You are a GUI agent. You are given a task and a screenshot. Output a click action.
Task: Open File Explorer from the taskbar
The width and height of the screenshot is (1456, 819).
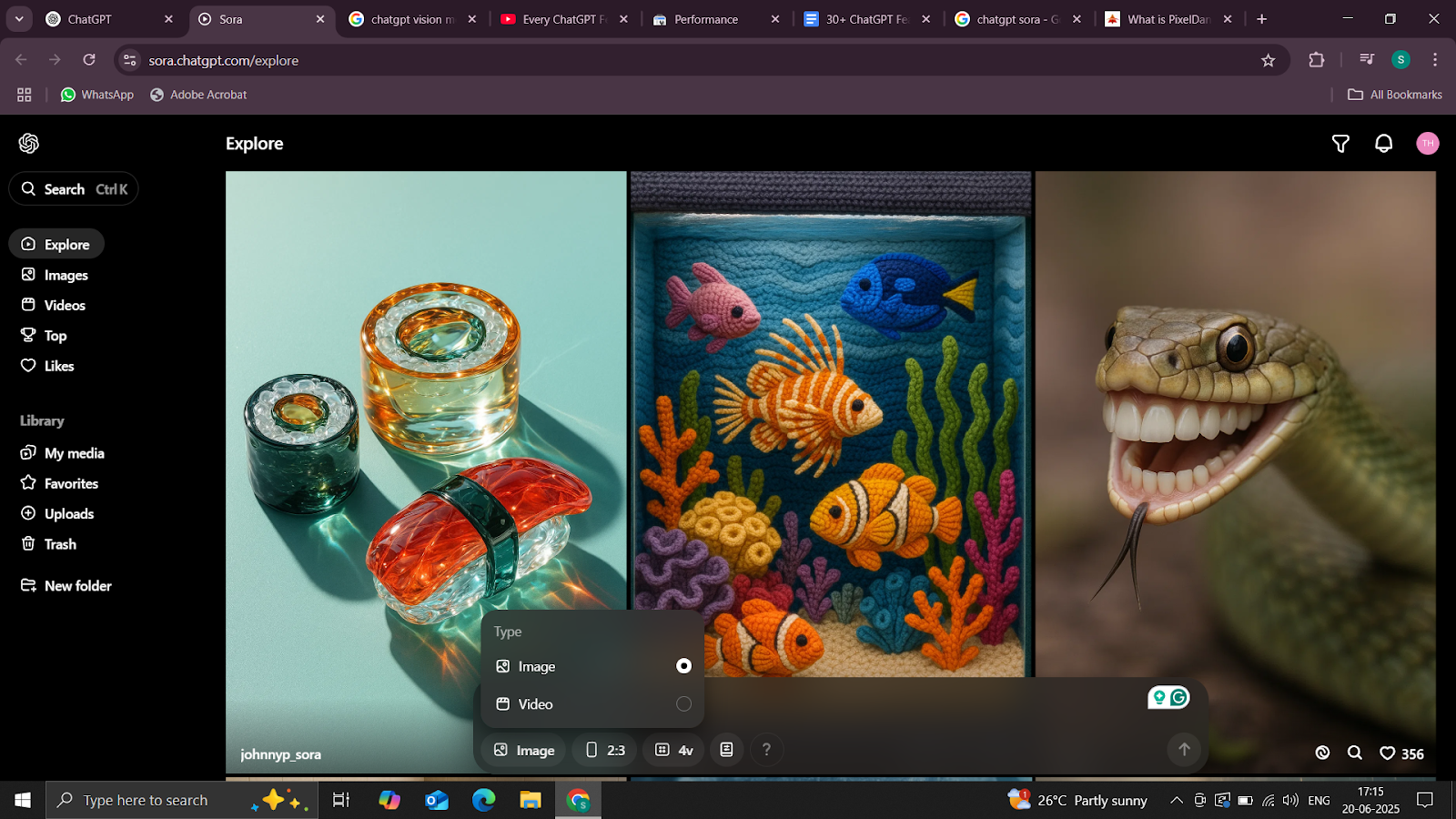[x=531, y=800]
